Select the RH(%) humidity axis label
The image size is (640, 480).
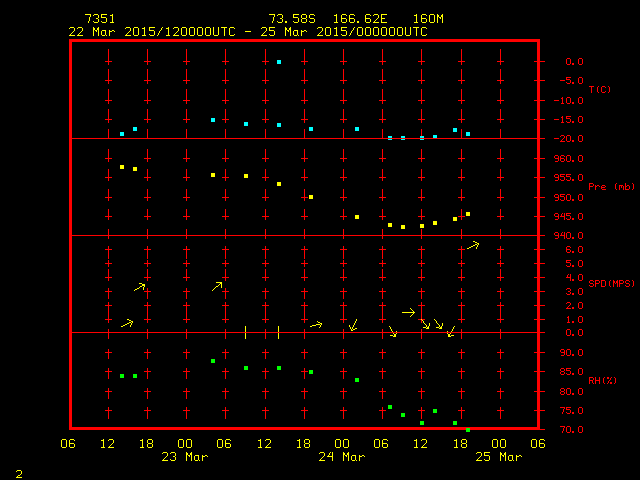coord(599,381)
